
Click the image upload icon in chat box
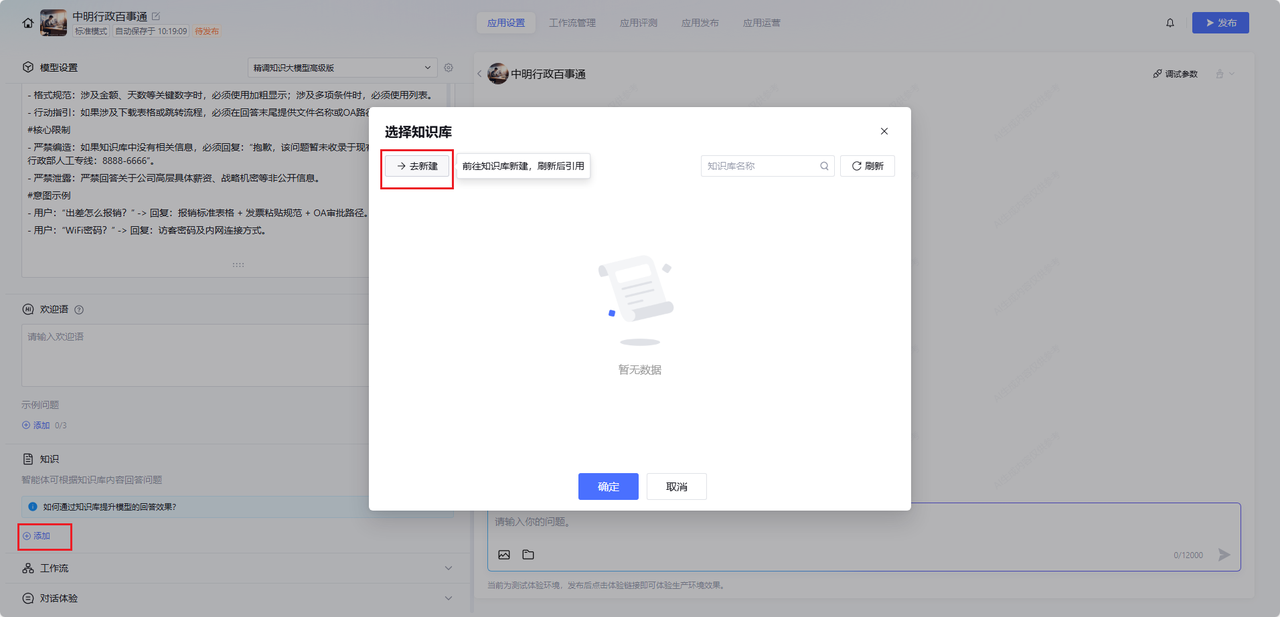[504, 555]
